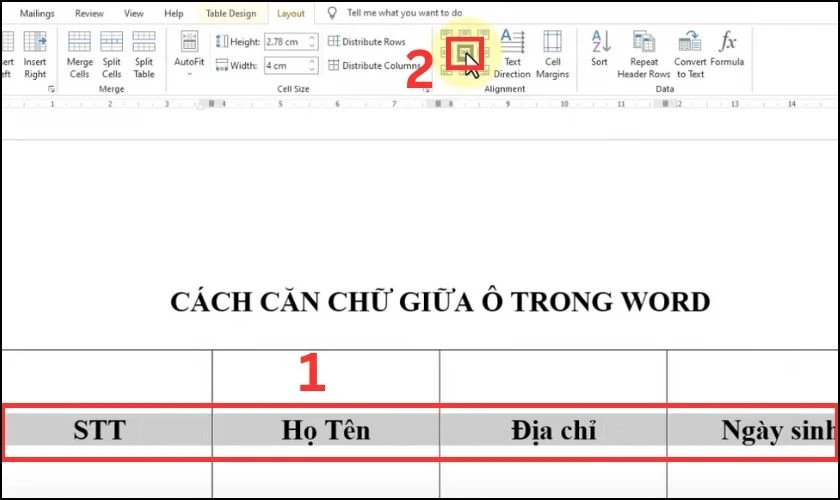
Task: Click the Merge Cells icon
Action: 79,41
